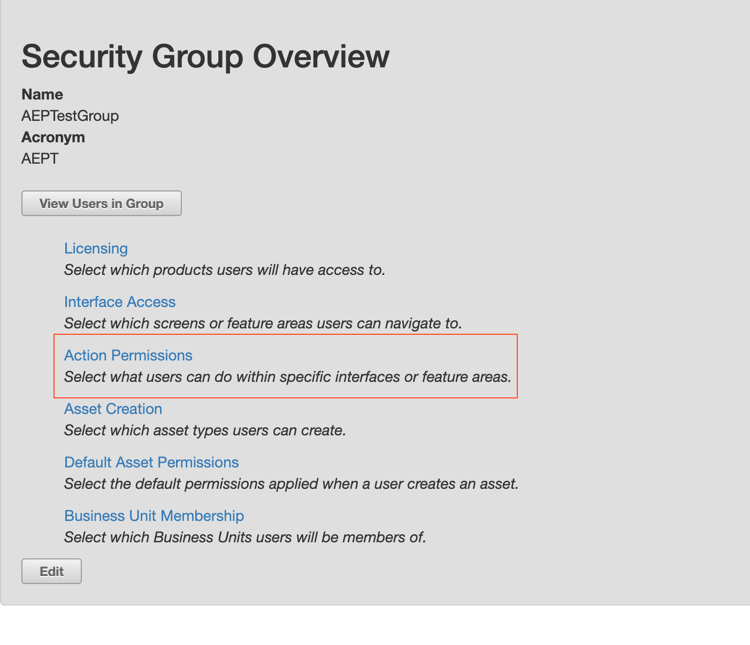Open the Business Unit Membership link
This screenshot has width=750, height=645.
click(154, 516)
